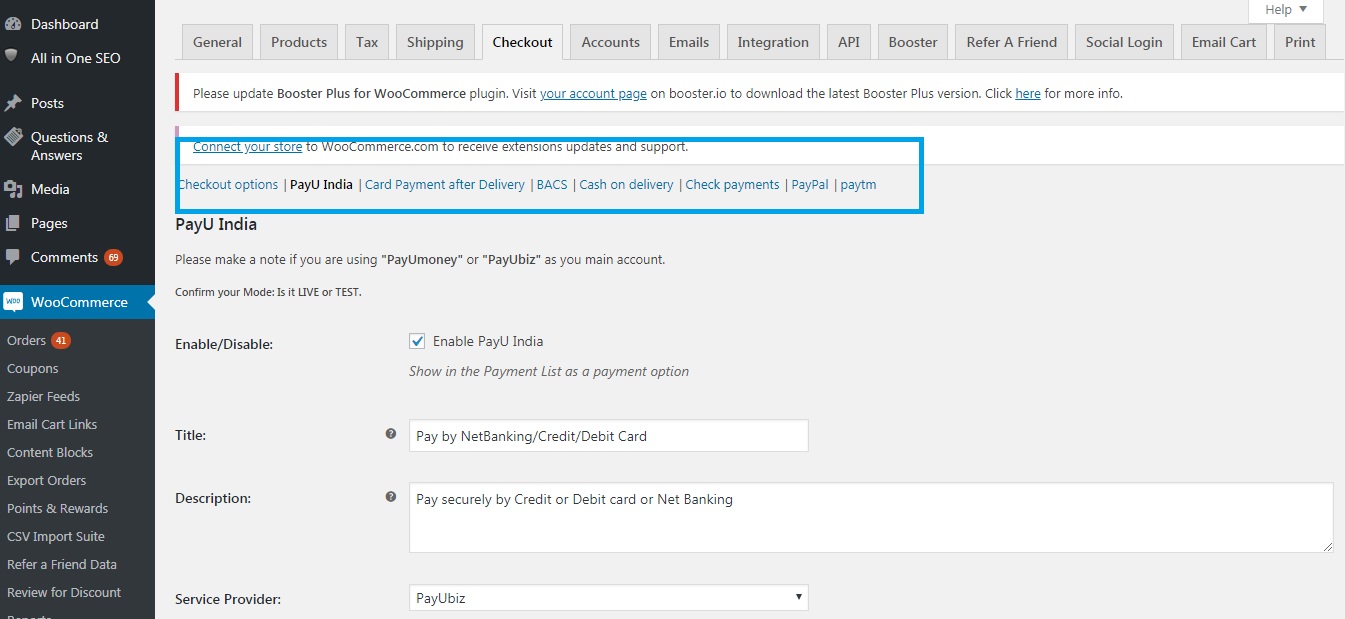
Task: Open Card Payment after Delivery settings
Action: tap(445, 184)
